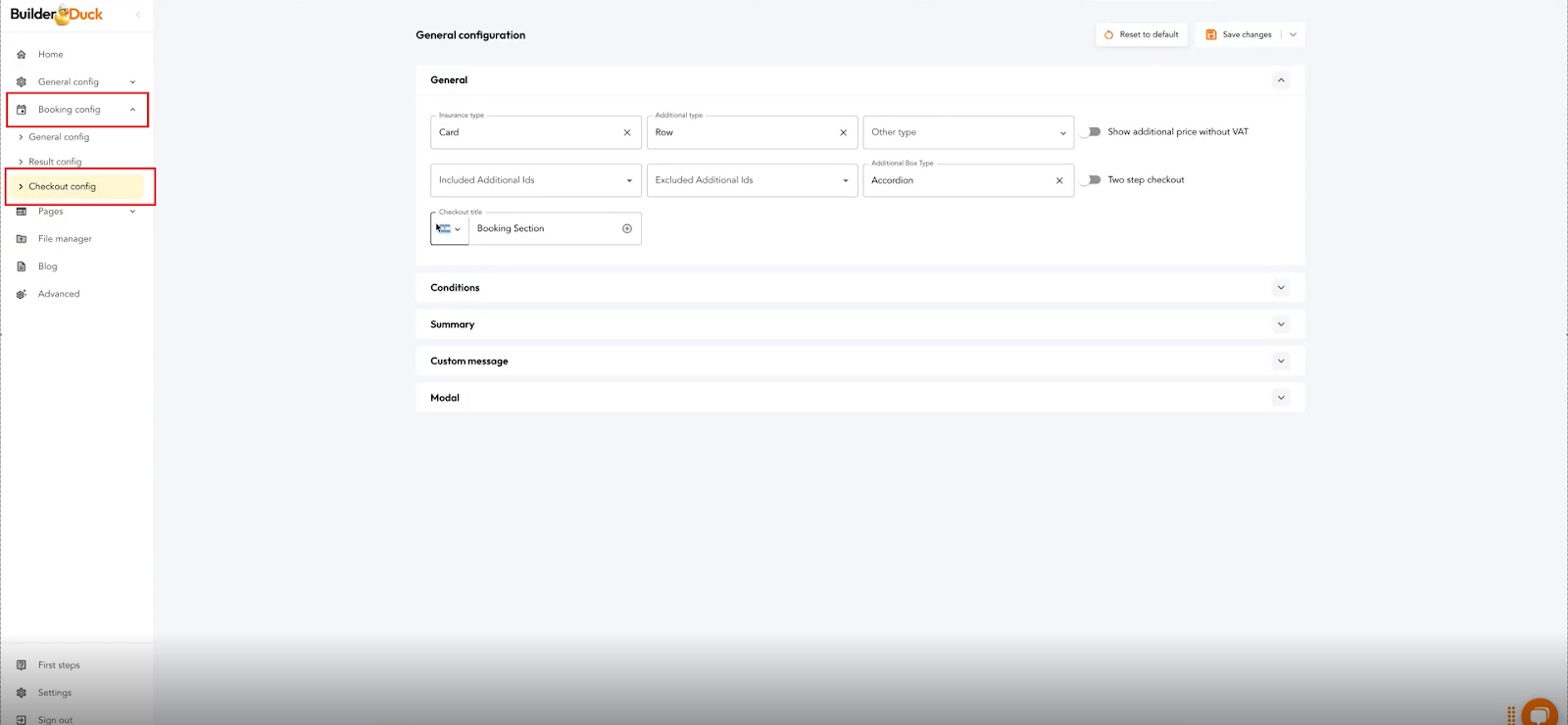Click the Blog document icon

point(22,266)
